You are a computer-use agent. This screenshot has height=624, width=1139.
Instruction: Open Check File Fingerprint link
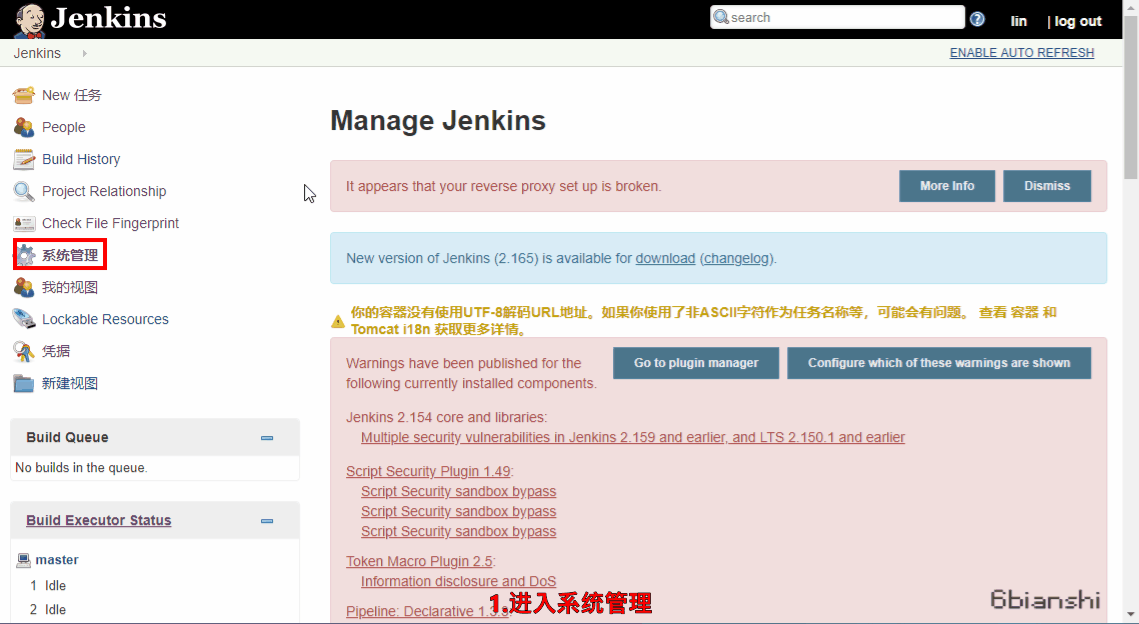[110, 223]
